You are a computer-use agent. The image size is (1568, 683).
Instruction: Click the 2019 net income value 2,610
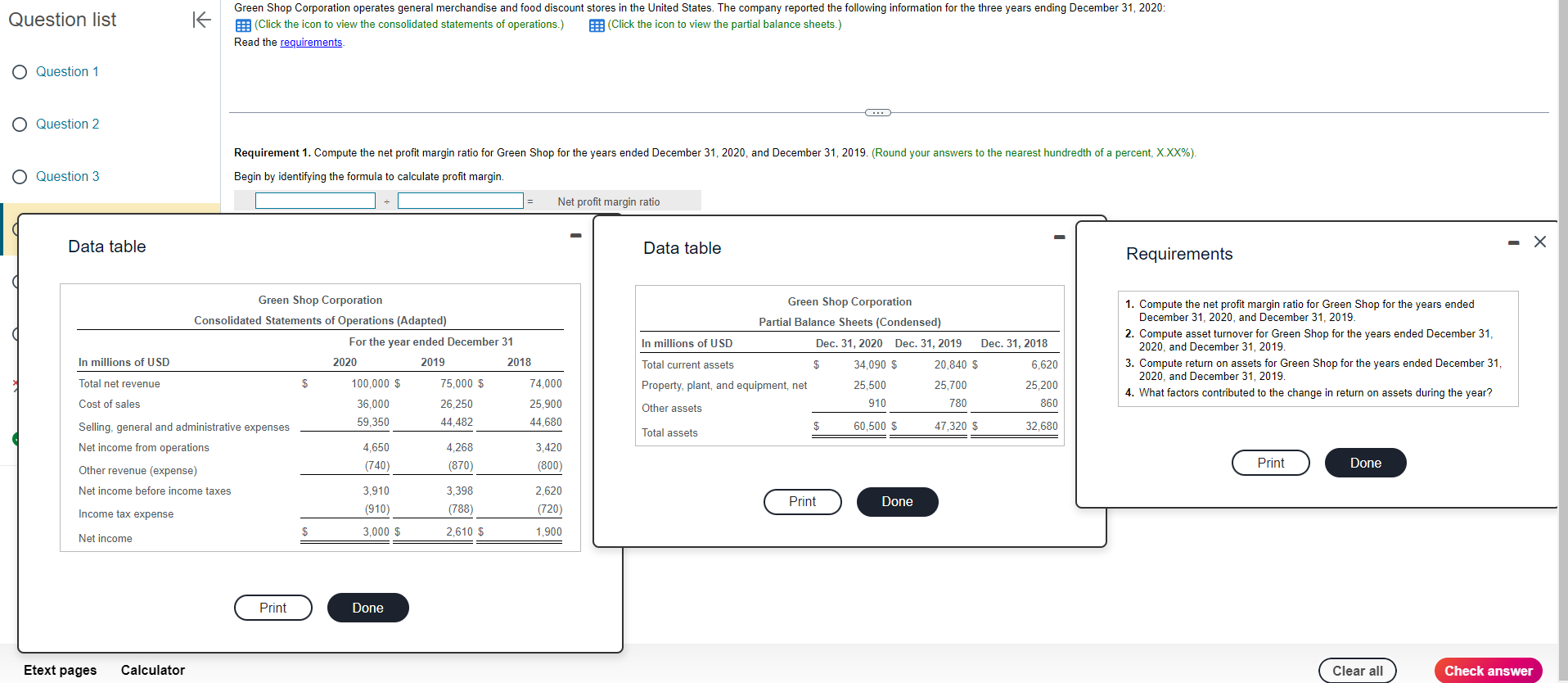tap(460, 531)
